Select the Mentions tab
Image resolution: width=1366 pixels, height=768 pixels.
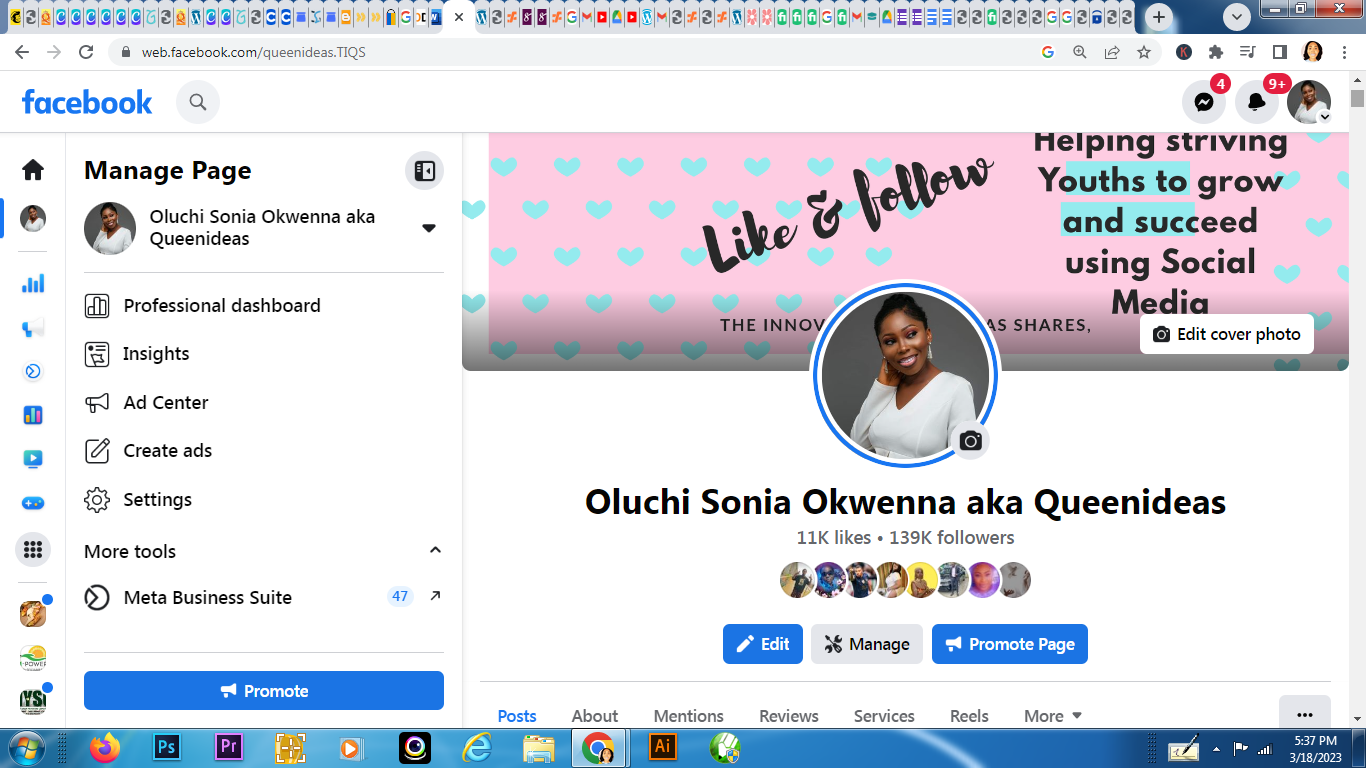(689, 716)
